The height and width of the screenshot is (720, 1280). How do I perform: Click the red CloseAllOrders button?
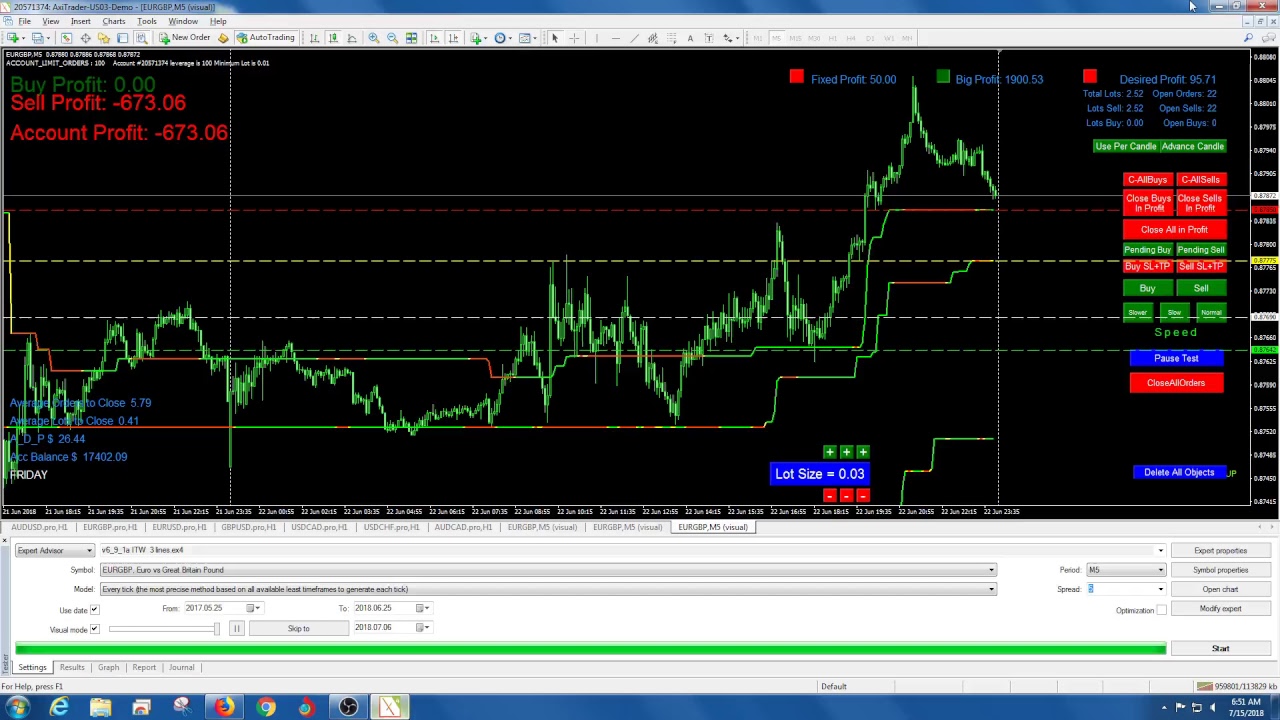(1176, 383)
